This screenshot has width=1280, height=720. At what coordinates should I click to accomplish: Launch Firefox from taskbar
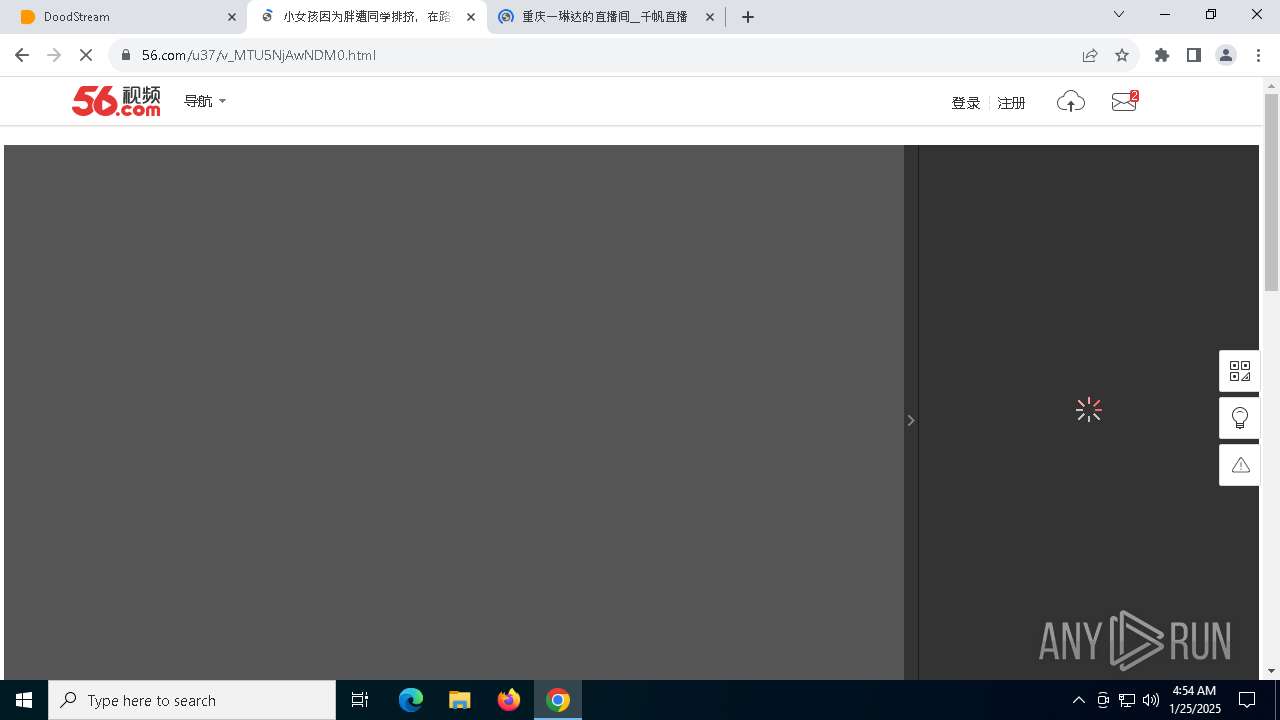(509, 700)
